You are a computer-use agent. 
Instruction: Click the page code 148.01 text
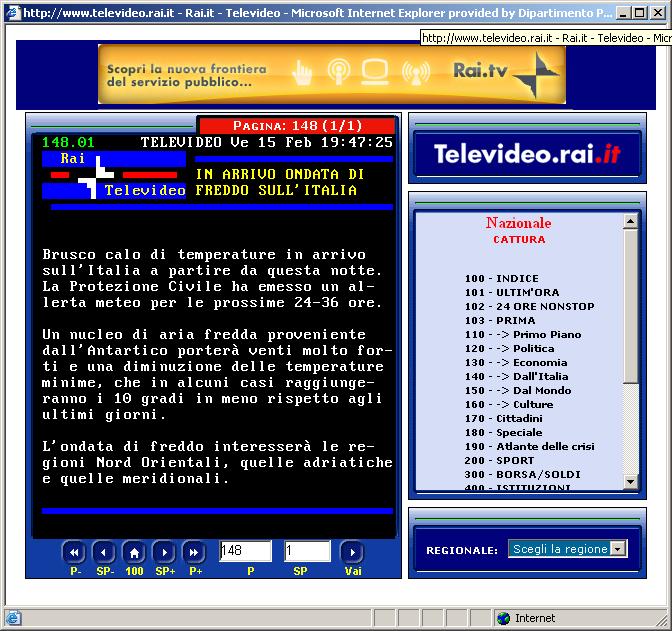click(x=68, y=142)
